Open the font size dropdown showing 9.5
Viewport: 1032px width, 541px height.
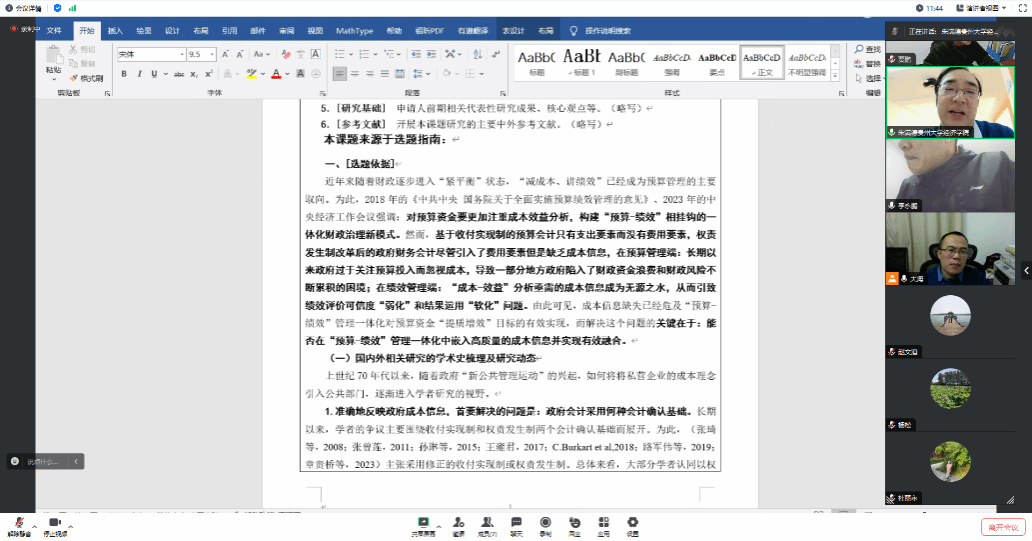[x=201, y=54]
